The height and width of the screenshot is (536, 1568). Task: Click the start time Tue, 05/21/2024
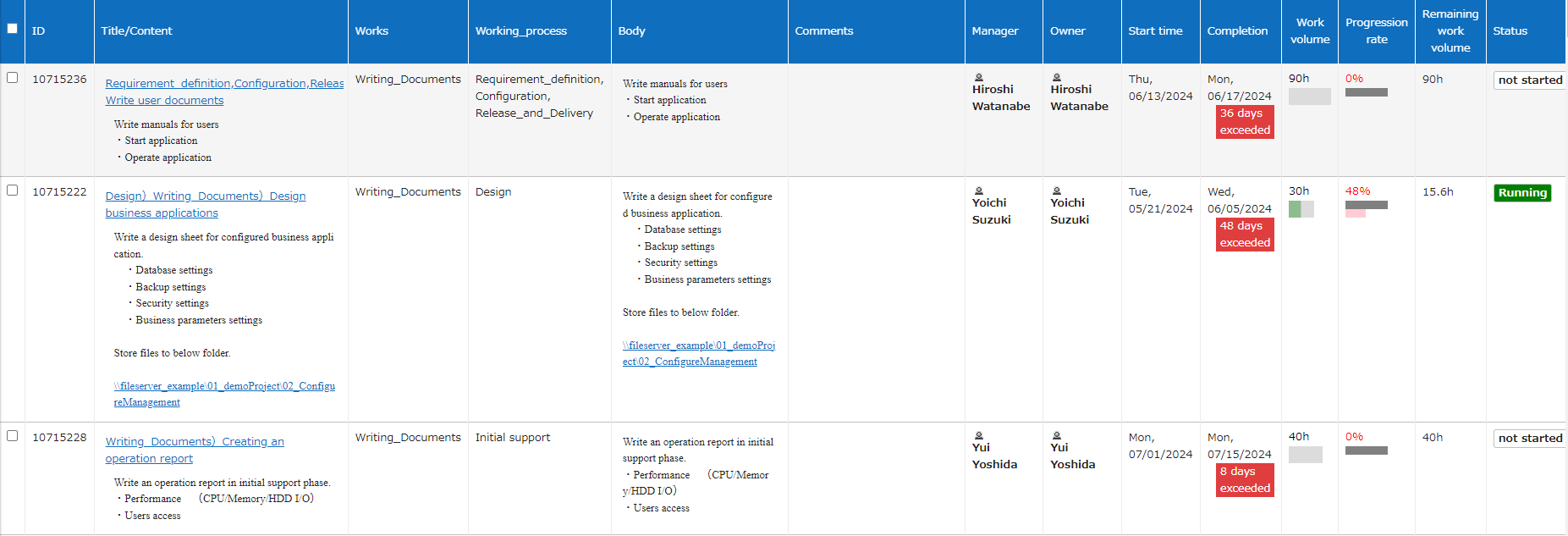pos(1160,200)
